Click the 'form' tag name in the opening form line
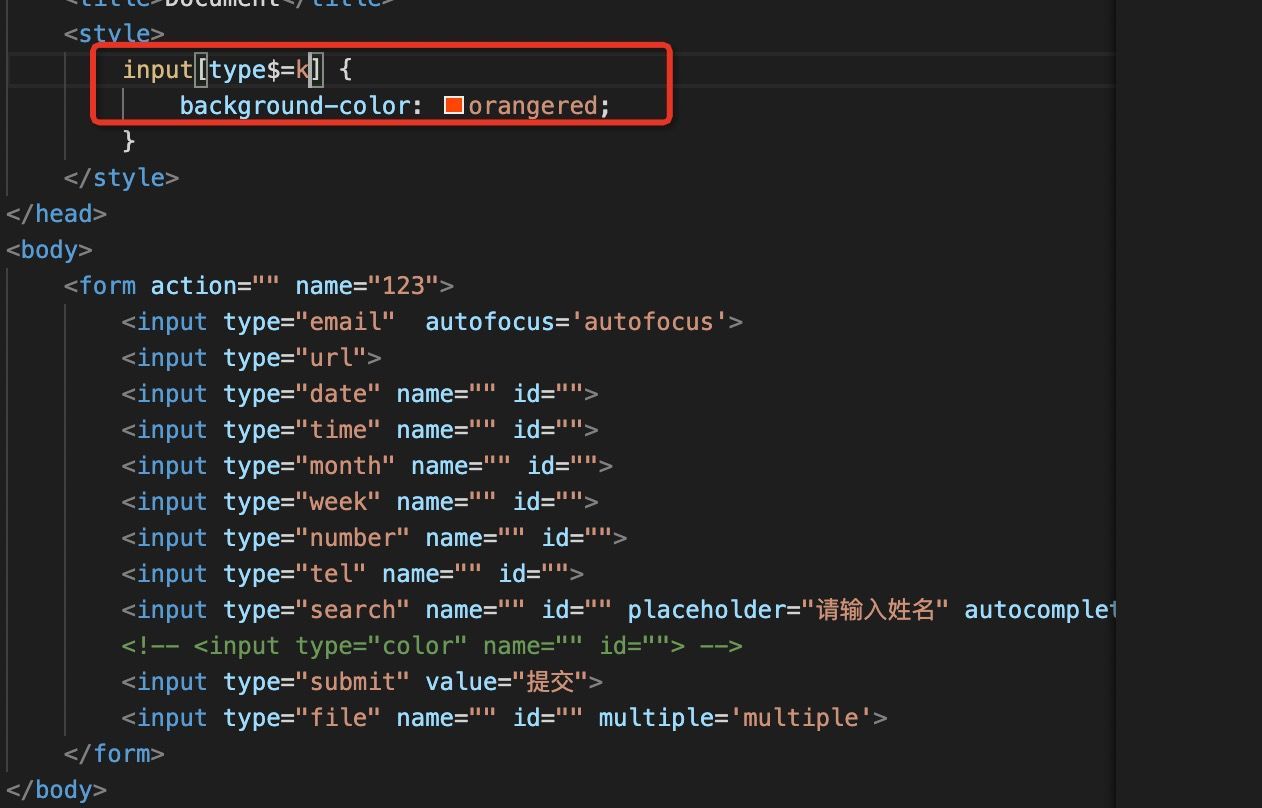This screenshot has height=808, width=1262. (107, 285)
